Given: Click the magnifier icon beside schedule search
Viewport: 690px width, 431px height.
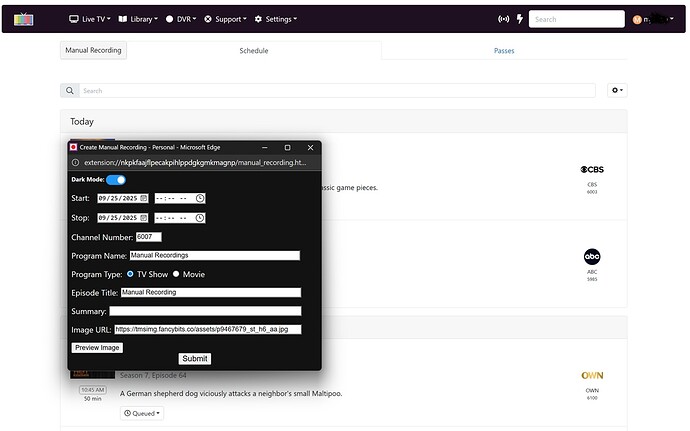Looking at the screenshot, I should 69,91.
